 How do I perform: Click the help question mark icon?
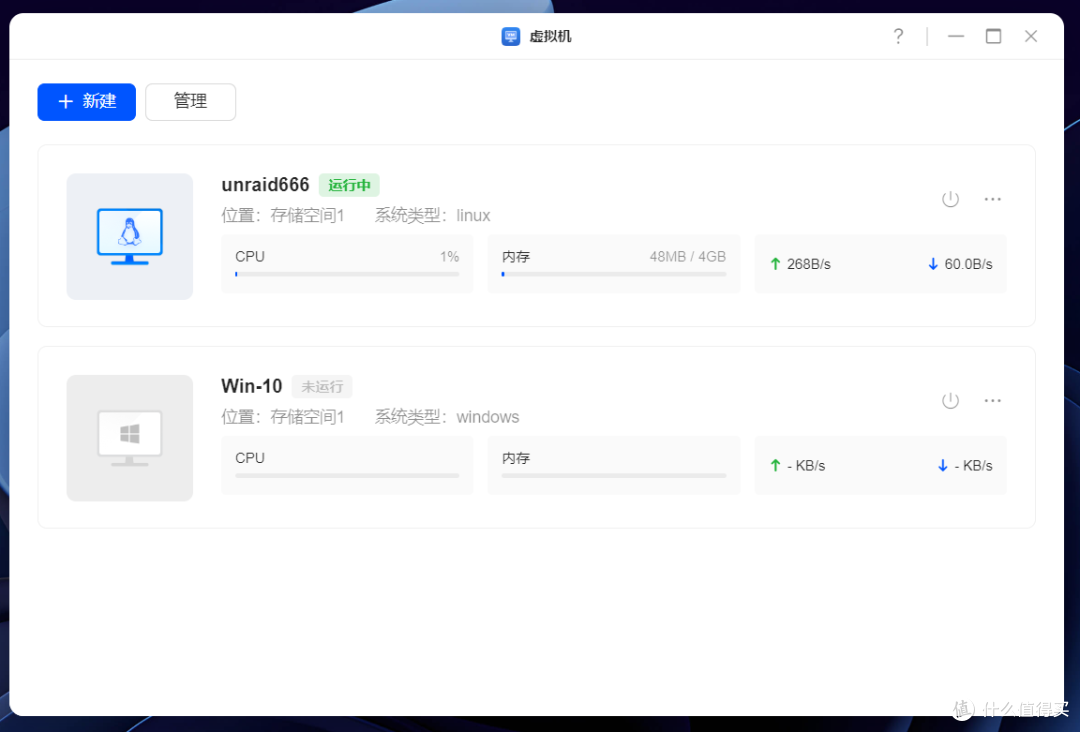click(897, 36)
